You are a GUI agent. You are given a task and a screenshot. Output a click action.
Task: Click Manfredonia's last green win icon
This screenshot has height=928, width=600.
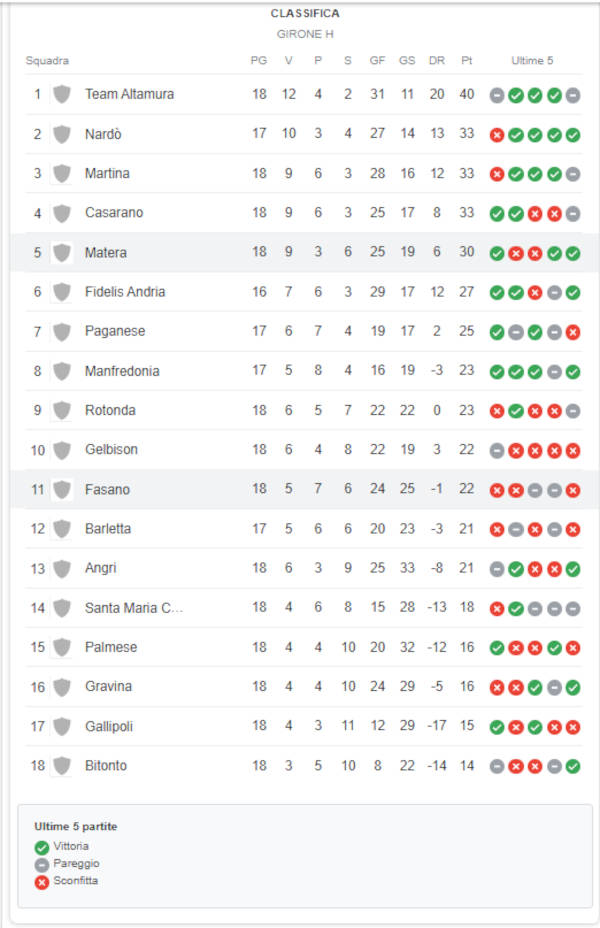point(573,372)
